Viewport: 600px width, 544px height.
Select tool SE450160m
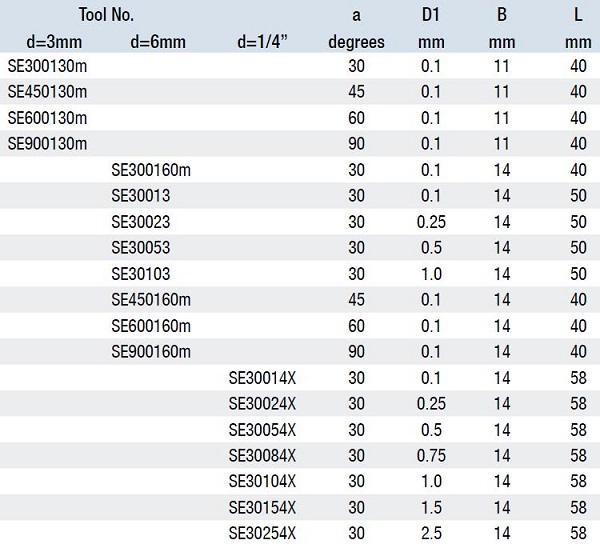[x=152, y=299]
